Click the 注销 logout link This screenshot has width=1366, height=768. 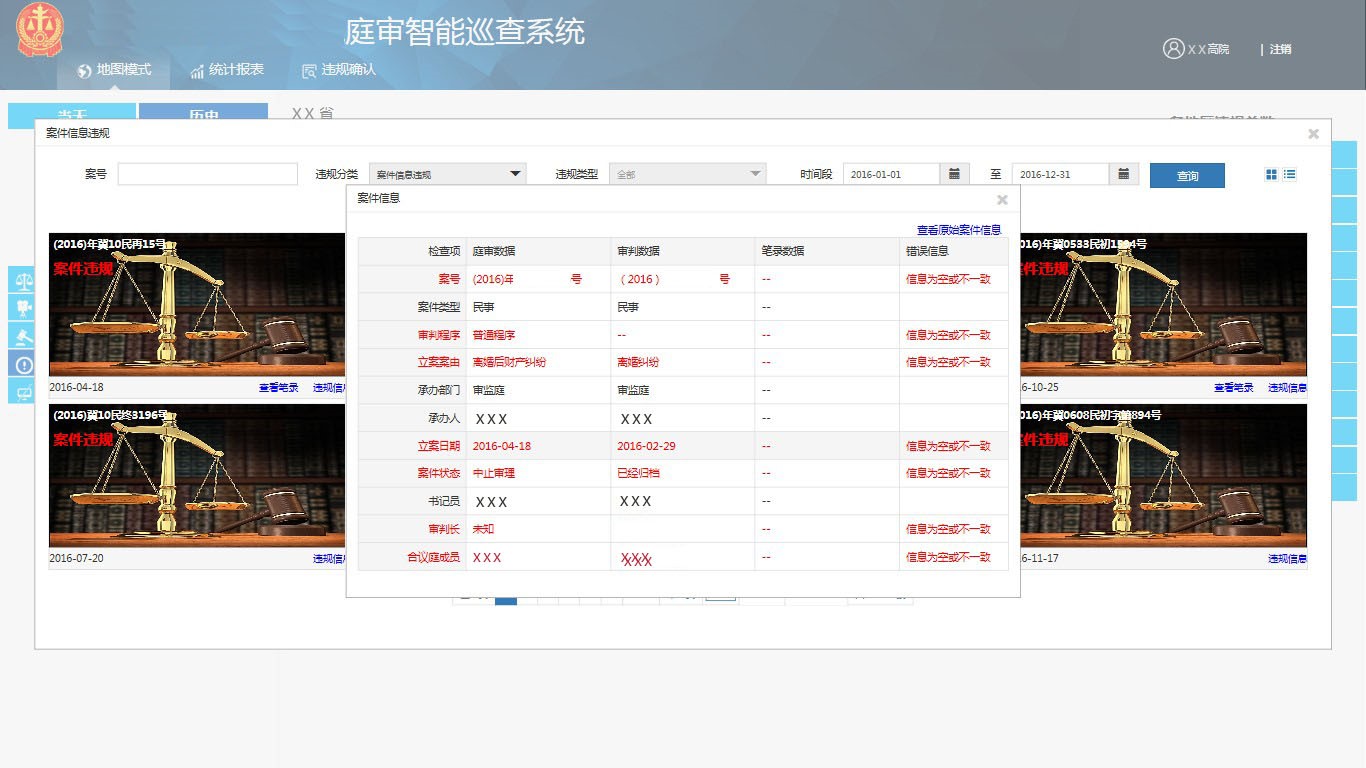click(1280, 49)
